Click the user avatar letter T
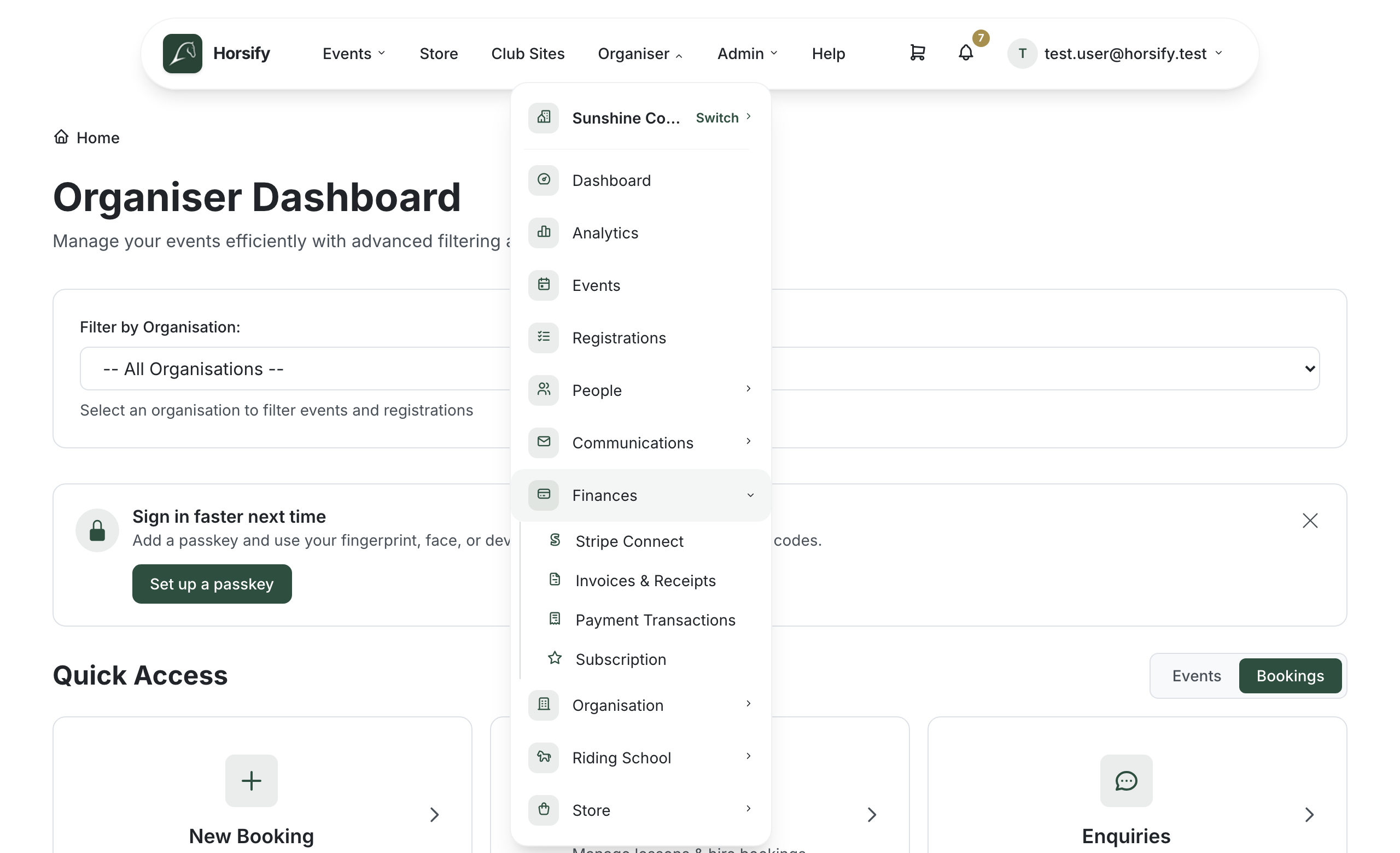 [1022, 54]
